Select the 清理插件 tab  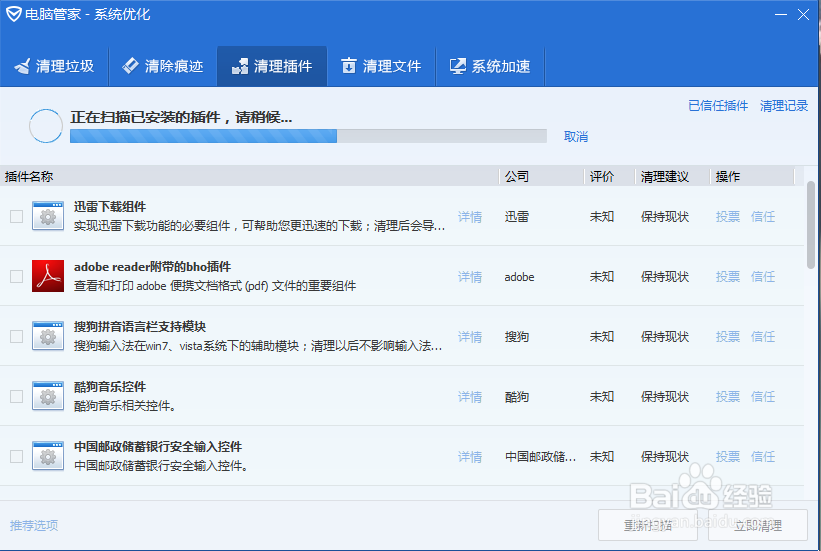[272, 66]
